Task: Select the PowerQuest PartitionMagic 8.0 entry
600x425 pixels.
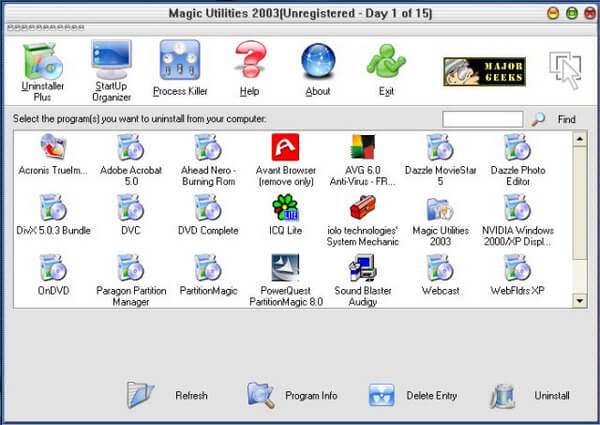Action: click(x=286, y=280)
